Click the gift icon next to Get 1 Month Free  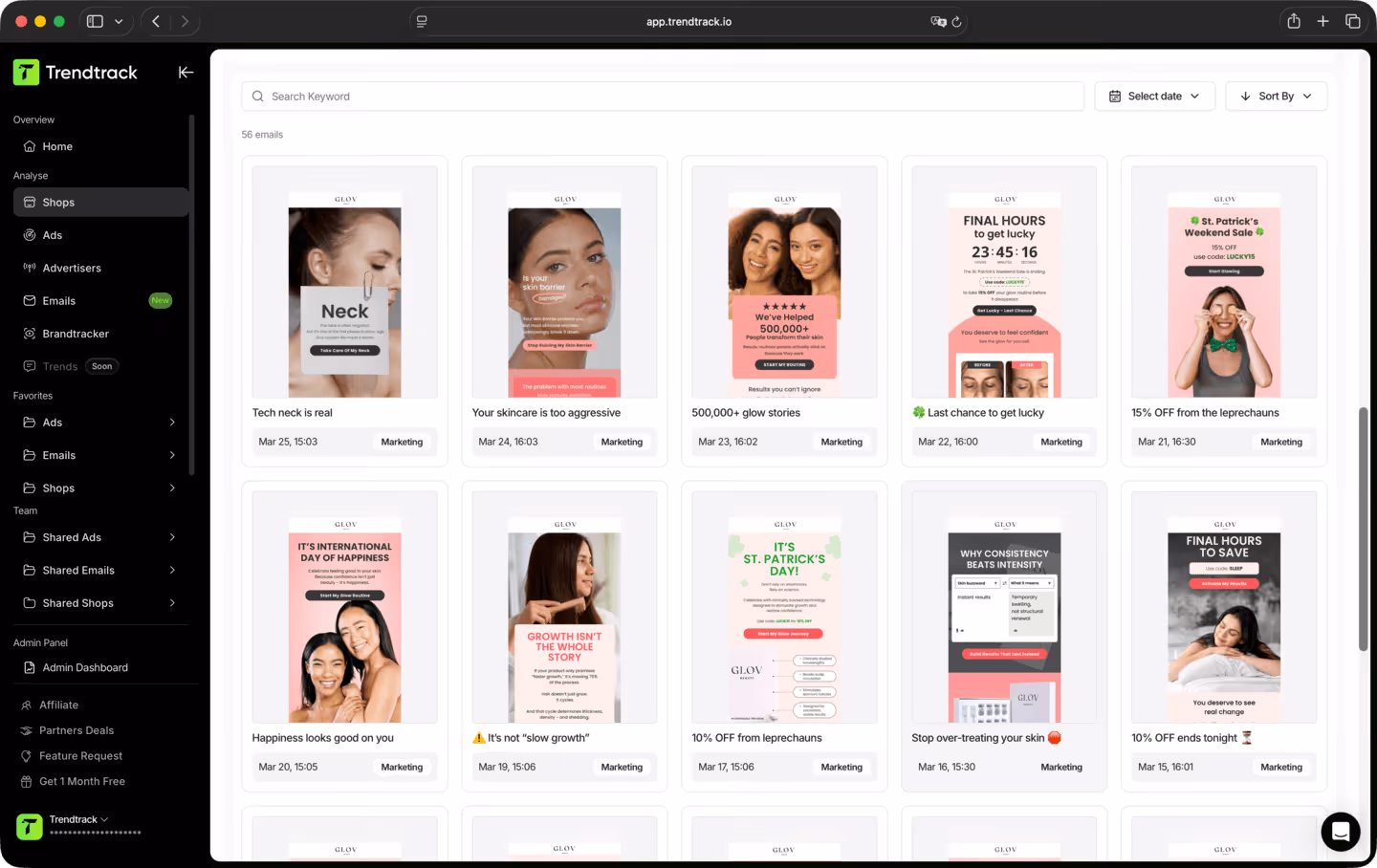27,781
